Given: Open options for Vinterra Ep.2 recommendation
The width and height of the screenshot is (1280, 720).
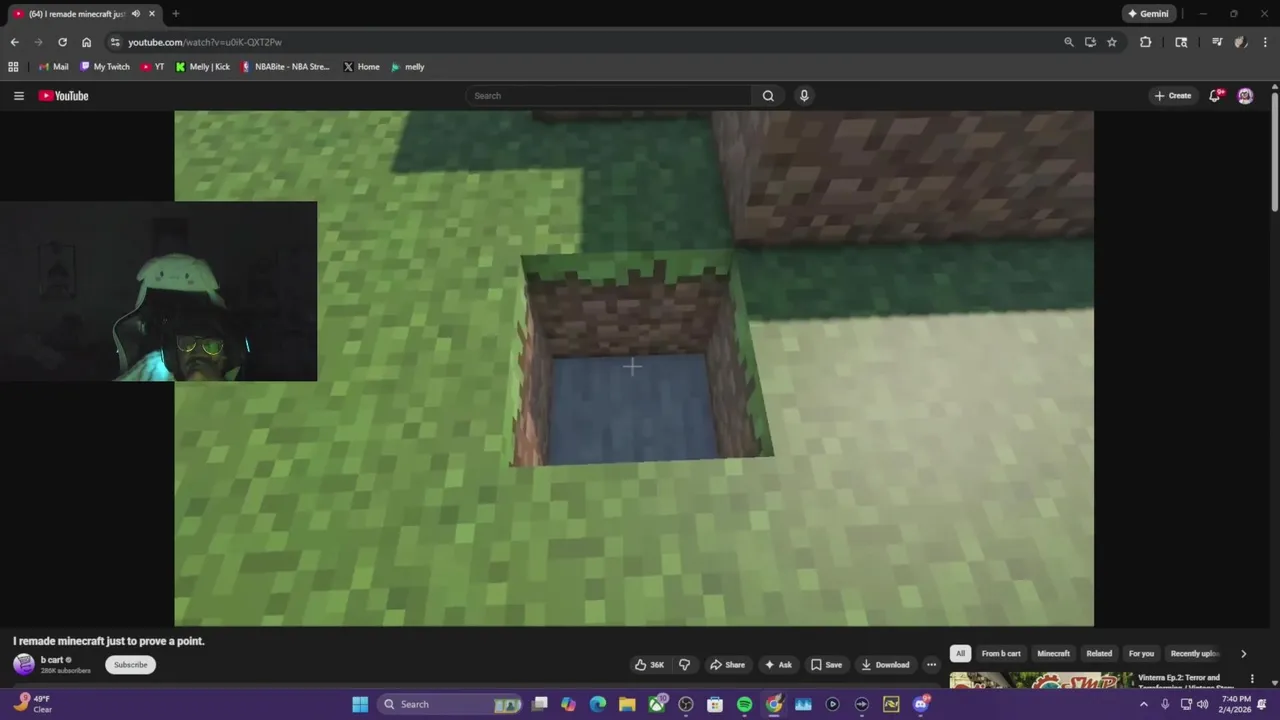Looking at the screenshot, I should (x=1252, y=679).
